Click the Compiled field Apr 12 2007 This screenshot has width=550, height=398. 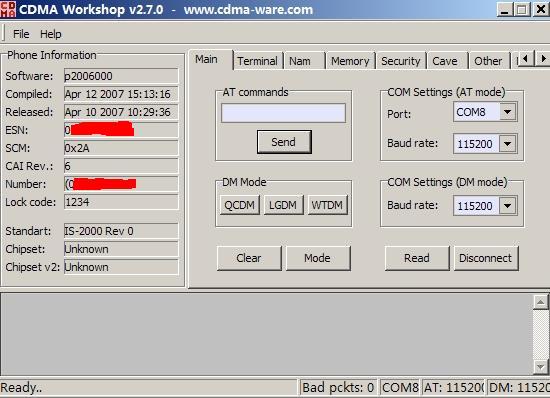[121, 94]
